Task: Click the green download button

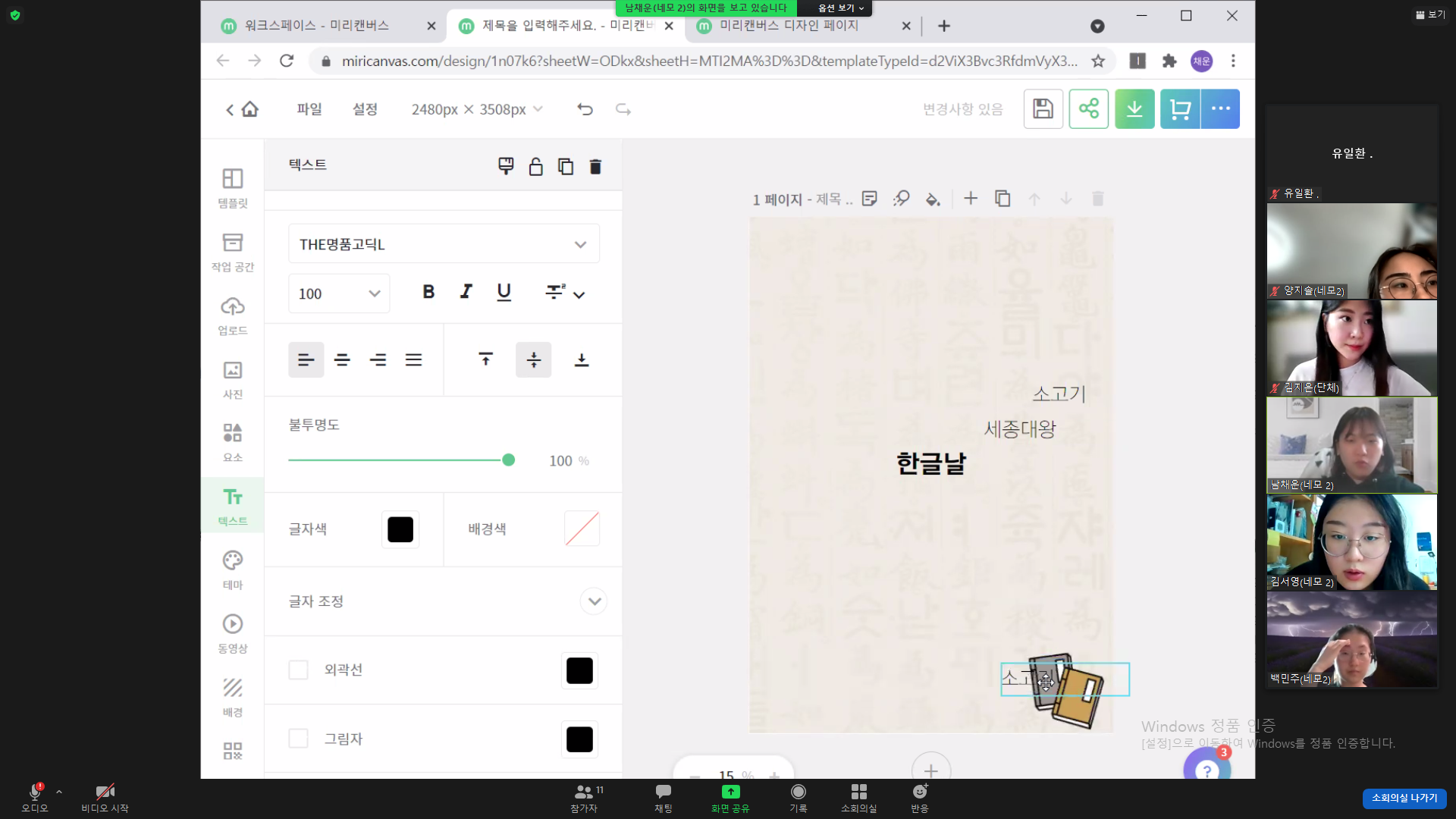Action: point(1134,109)
